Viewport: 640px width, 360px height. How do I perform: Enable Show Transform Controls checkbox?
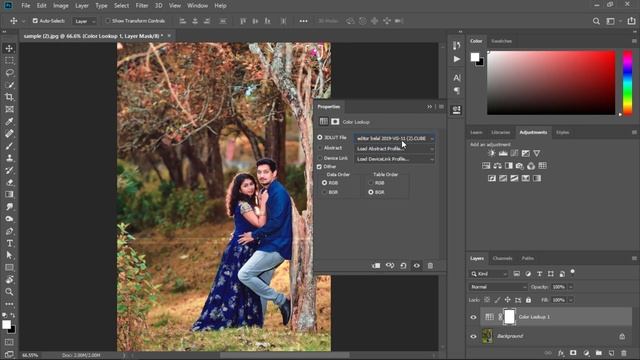pos(108,21)
